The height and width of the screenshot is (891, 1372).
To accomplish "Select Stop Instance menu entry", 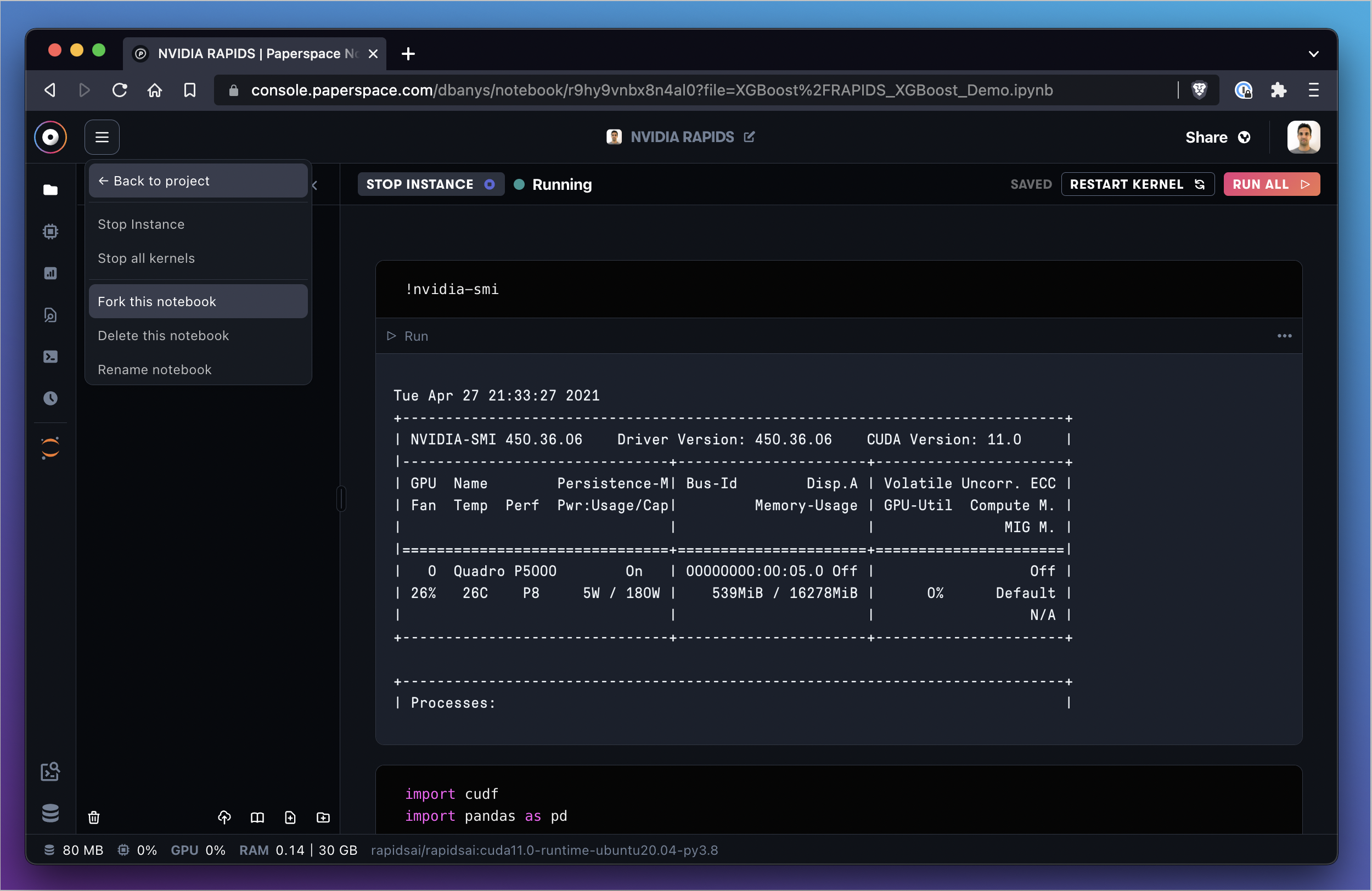I will (x=198, y=224).
